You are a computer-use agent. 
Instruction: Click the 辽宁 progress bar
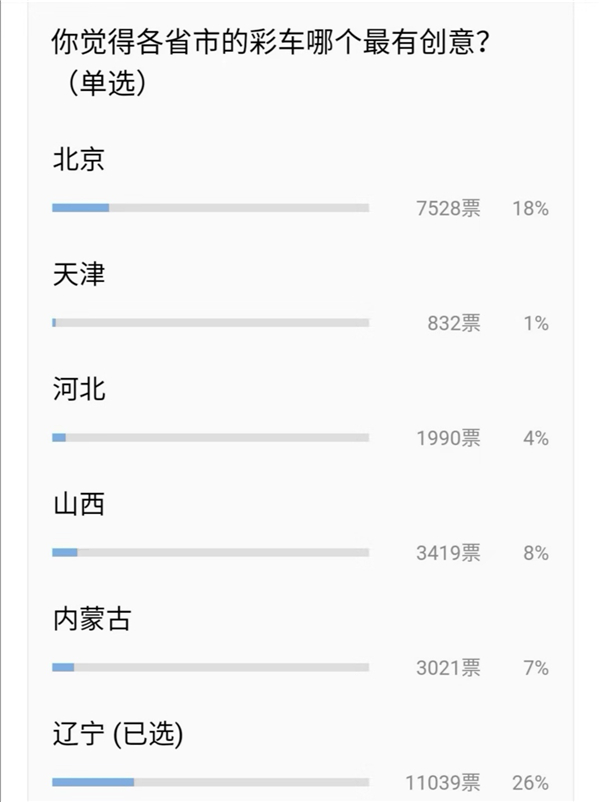click(212, 781)
